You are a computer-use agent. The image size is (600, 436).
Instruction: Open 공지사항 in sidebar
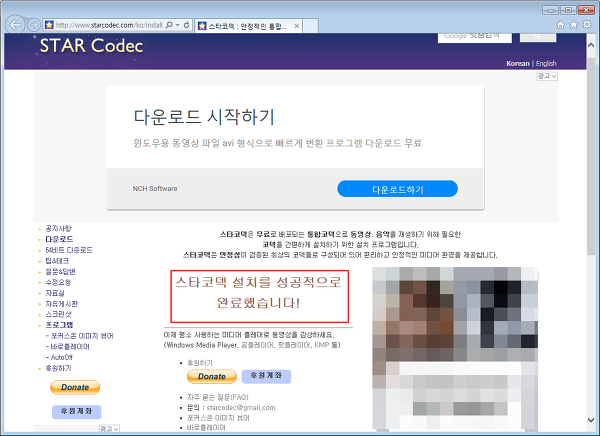point(58,229)
